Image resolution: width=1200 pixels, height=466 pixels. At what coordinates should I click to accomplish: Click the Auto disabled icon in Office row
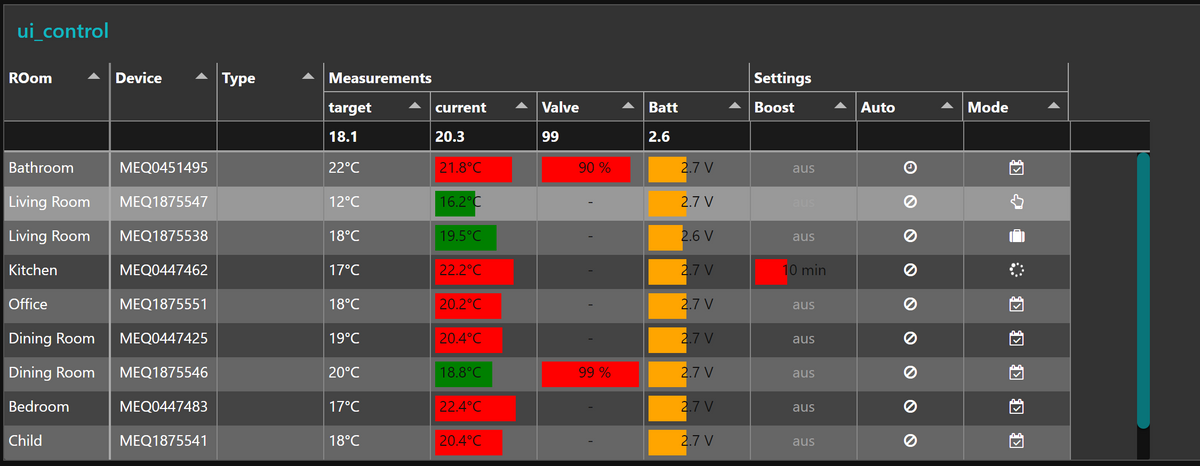pos(910,304)
